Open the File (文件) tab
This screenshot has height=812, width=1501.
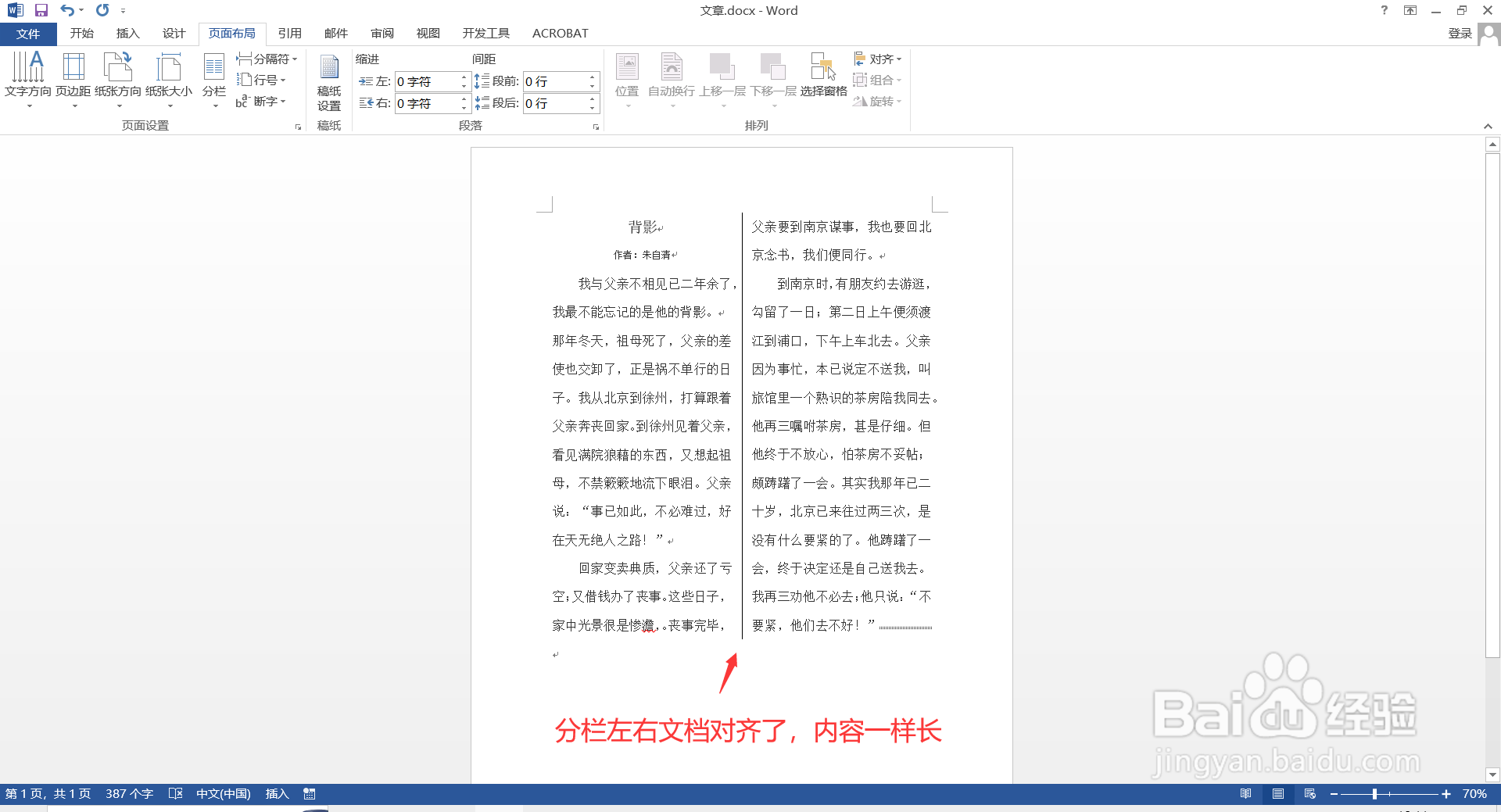28,34
